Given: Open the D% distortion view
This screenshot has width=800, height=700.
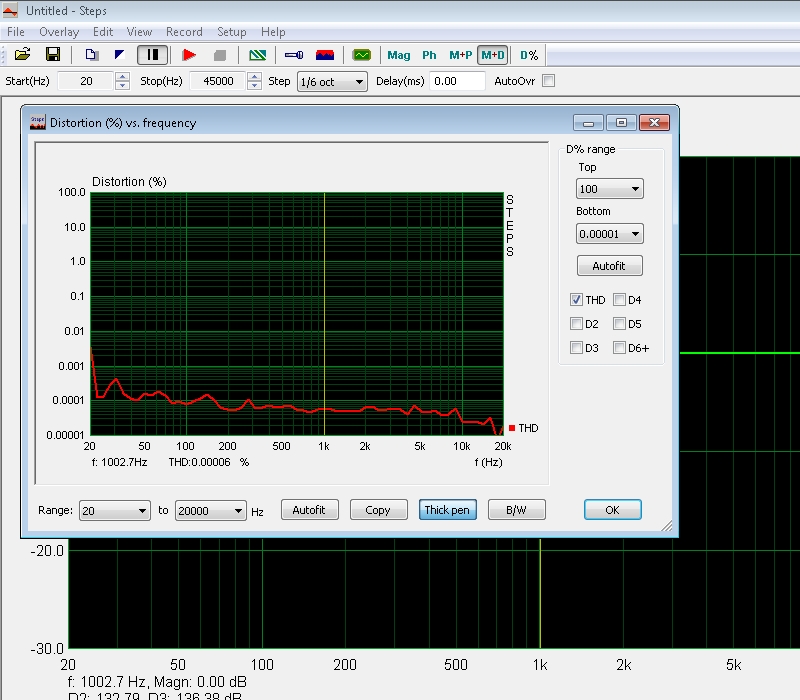Looking at the screenshot, I should 529,55.
